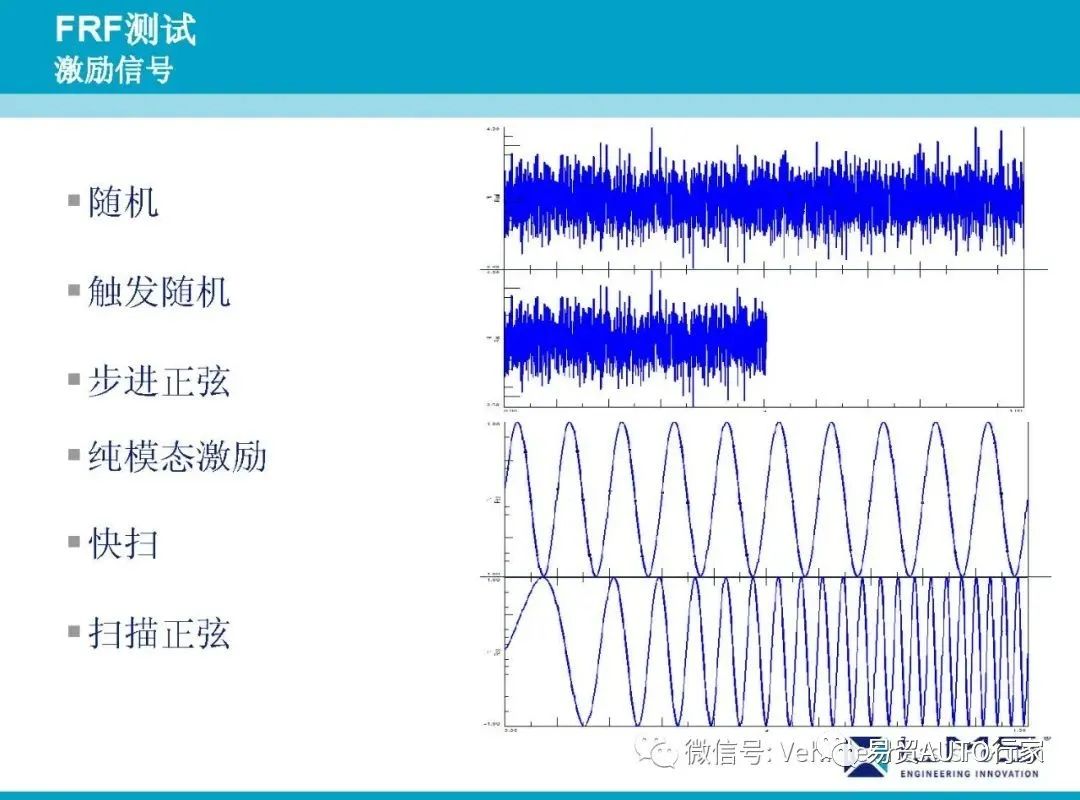Click the bullet text "随机"
Screen dimensions: 1080x800
[x=123, y=203]
